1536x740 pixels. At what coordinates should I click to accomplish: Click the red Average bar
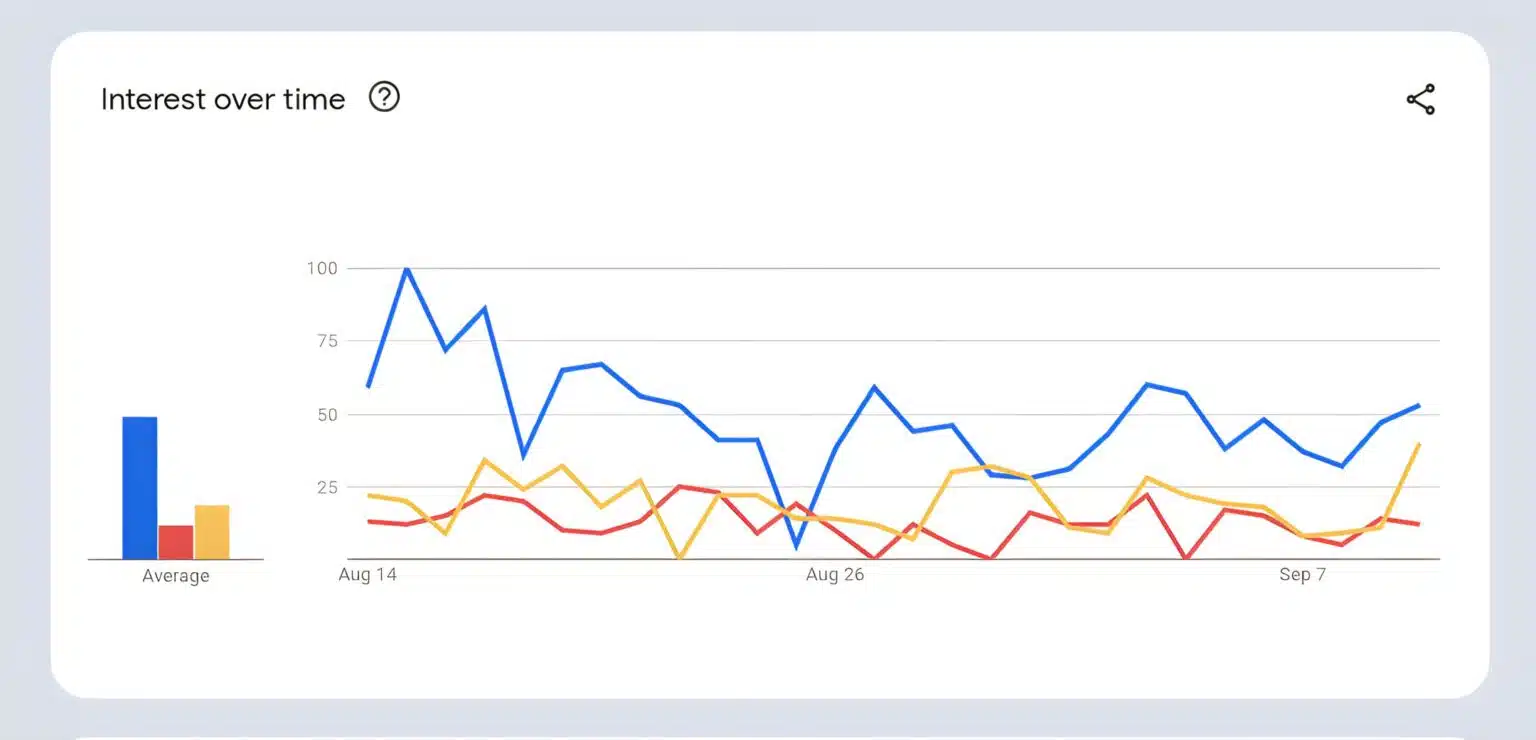[x=176, y=542]
